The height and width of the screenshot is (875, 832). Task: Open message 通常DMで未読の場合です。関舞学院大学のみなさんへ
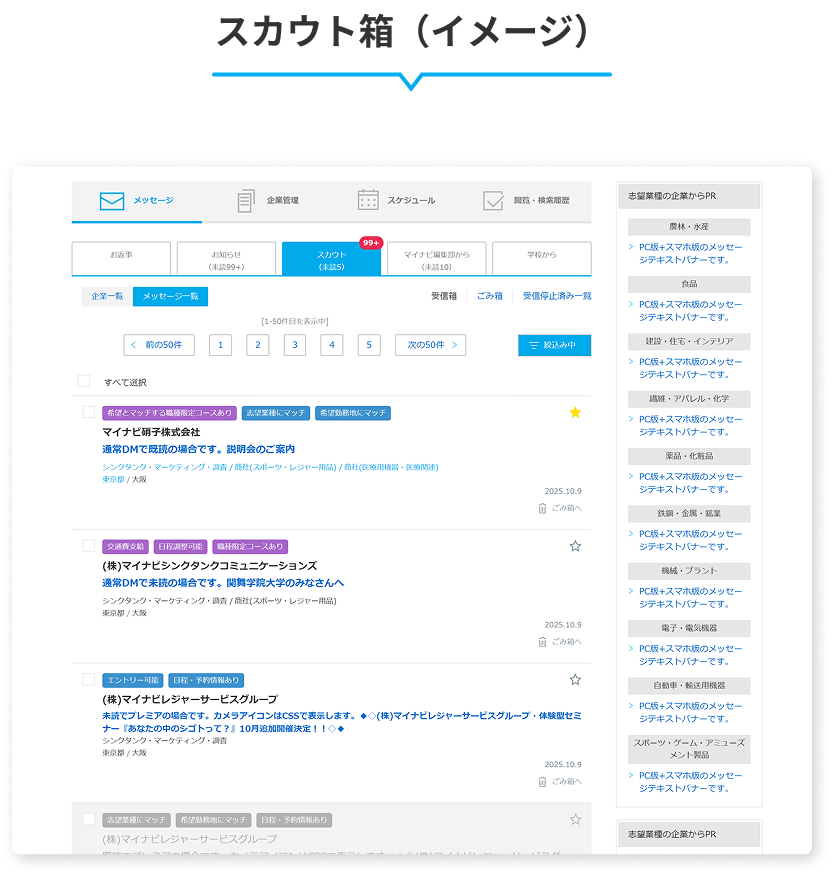[x=223, y=583]
